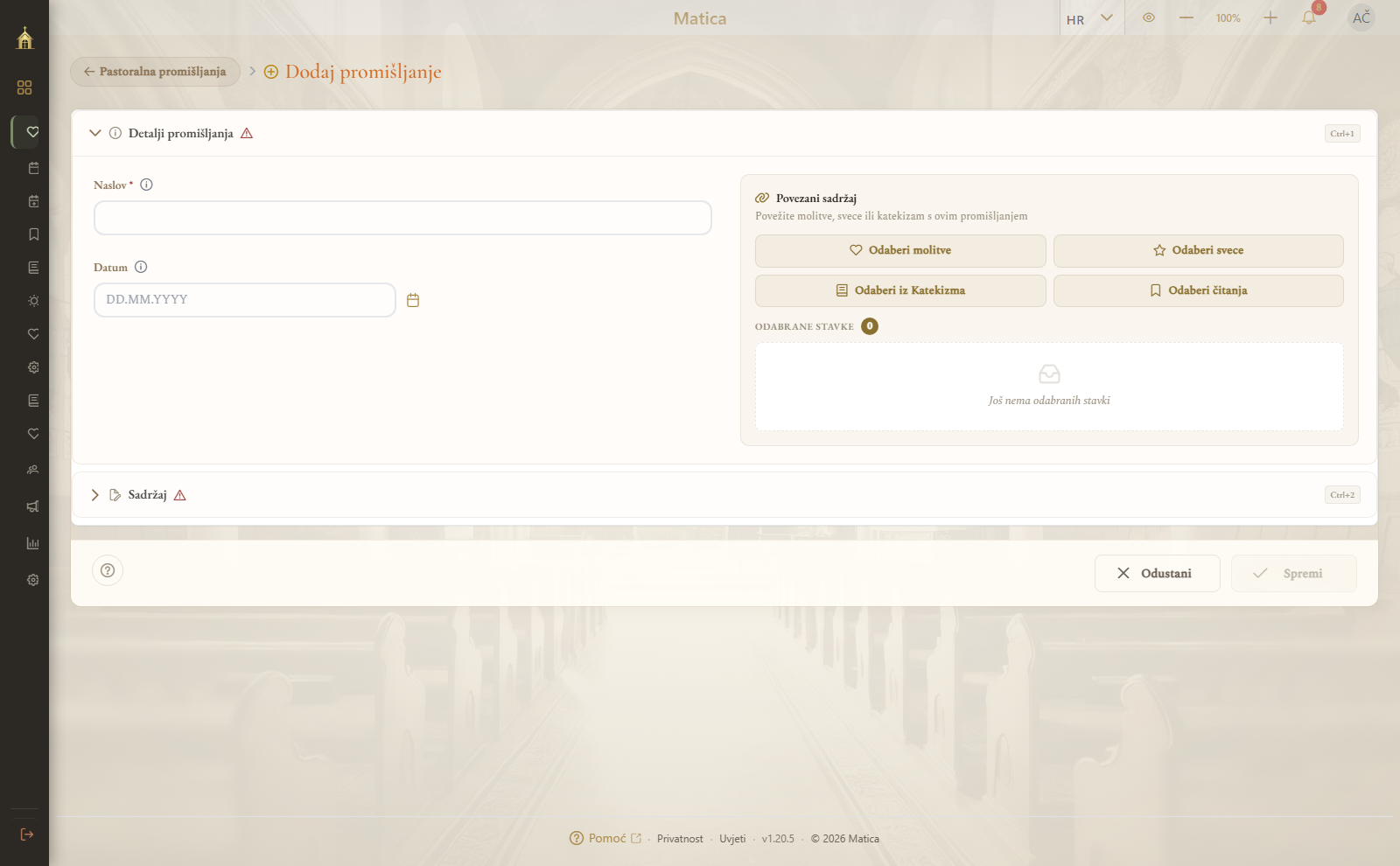Open the AČ user avatar menu
This screenshot has height=866, width=1400.
pos(1361,17)
